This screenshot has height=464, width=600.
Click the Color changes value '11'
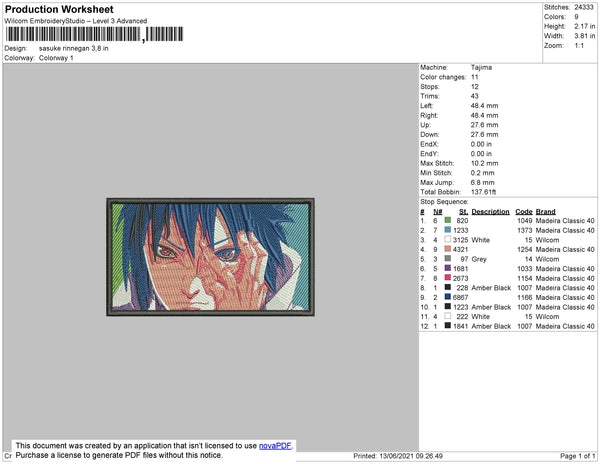474,77
